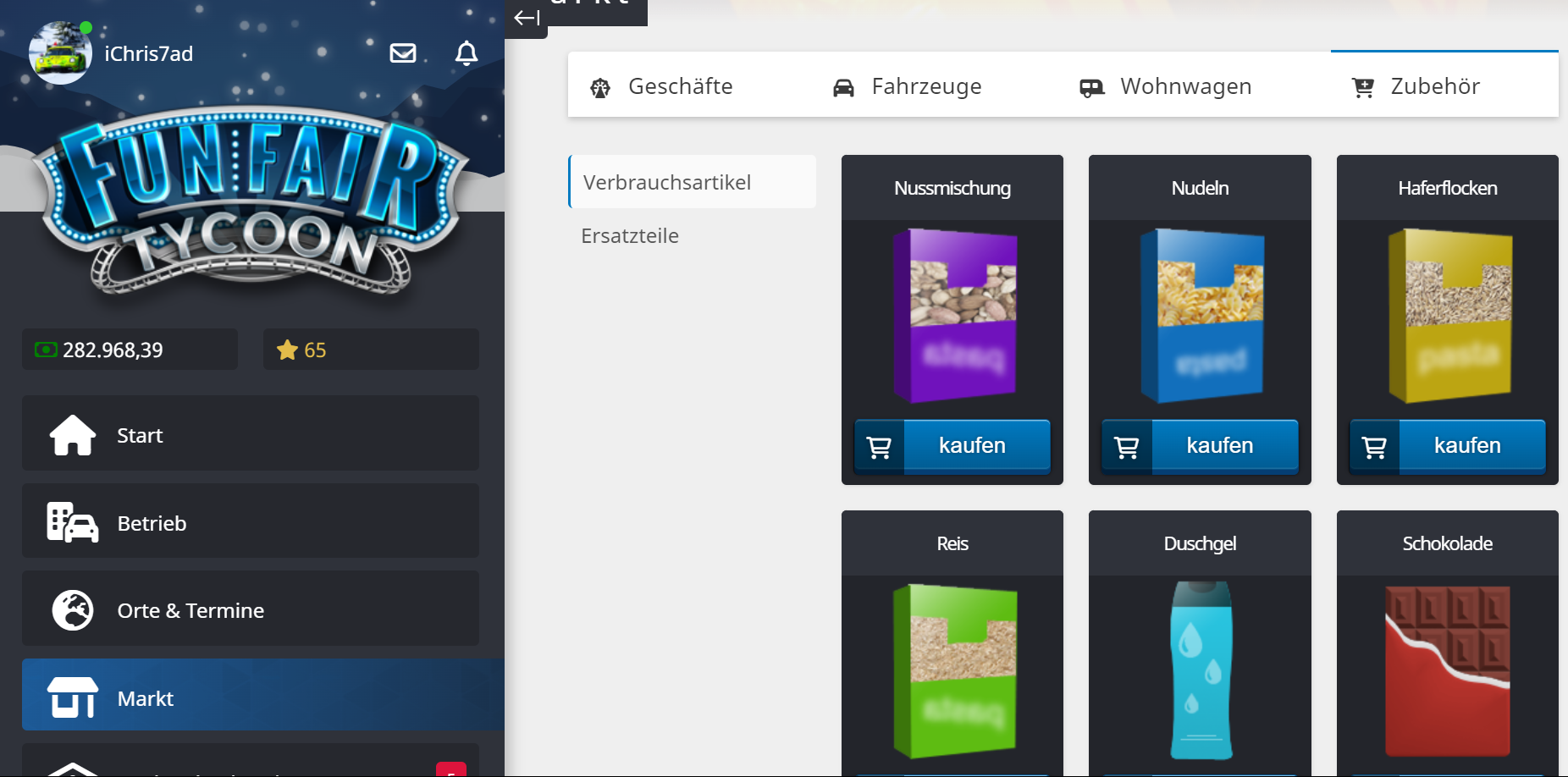Image resolution: width=1568 pixels, height=777 pixels.
Task: Click the gold star points icon
Action: (x=287, y=350)
